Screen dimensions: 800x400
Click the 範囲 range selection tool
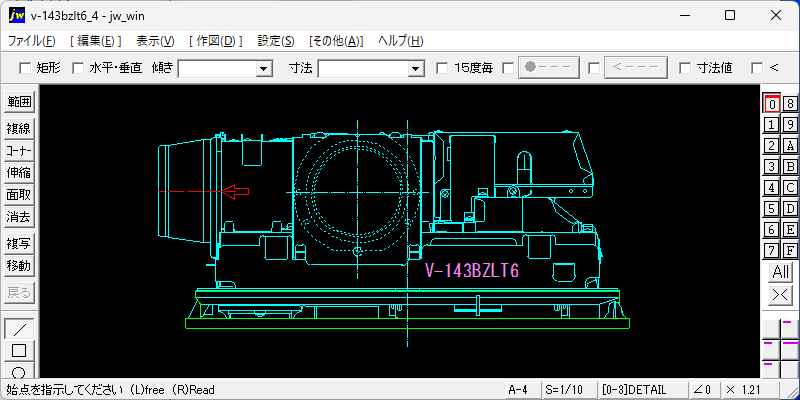19,102
